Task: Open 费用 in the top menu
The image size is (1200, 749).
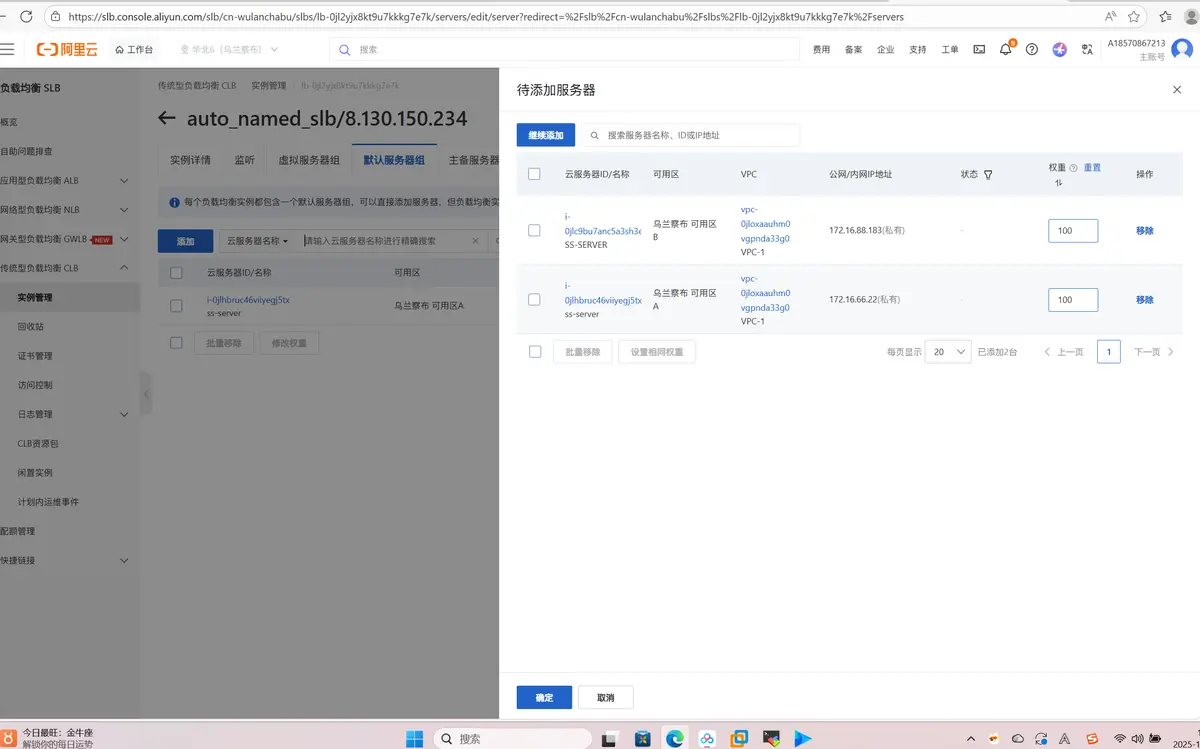Action: 821,49
